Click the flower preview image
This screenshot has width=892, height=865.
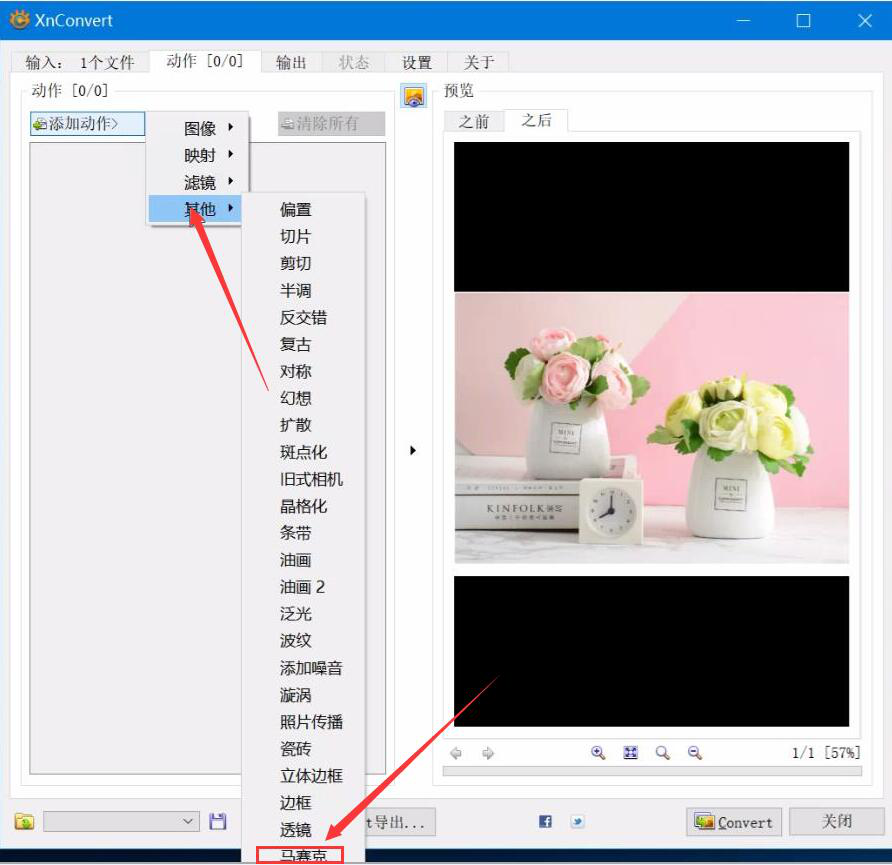pos(651,428)
